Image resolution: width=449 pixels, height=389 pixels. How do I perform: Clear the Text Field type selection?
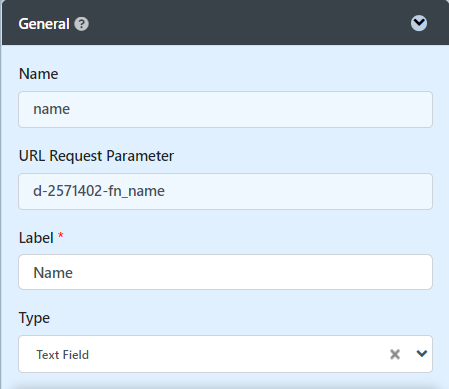tap(395, 354)
